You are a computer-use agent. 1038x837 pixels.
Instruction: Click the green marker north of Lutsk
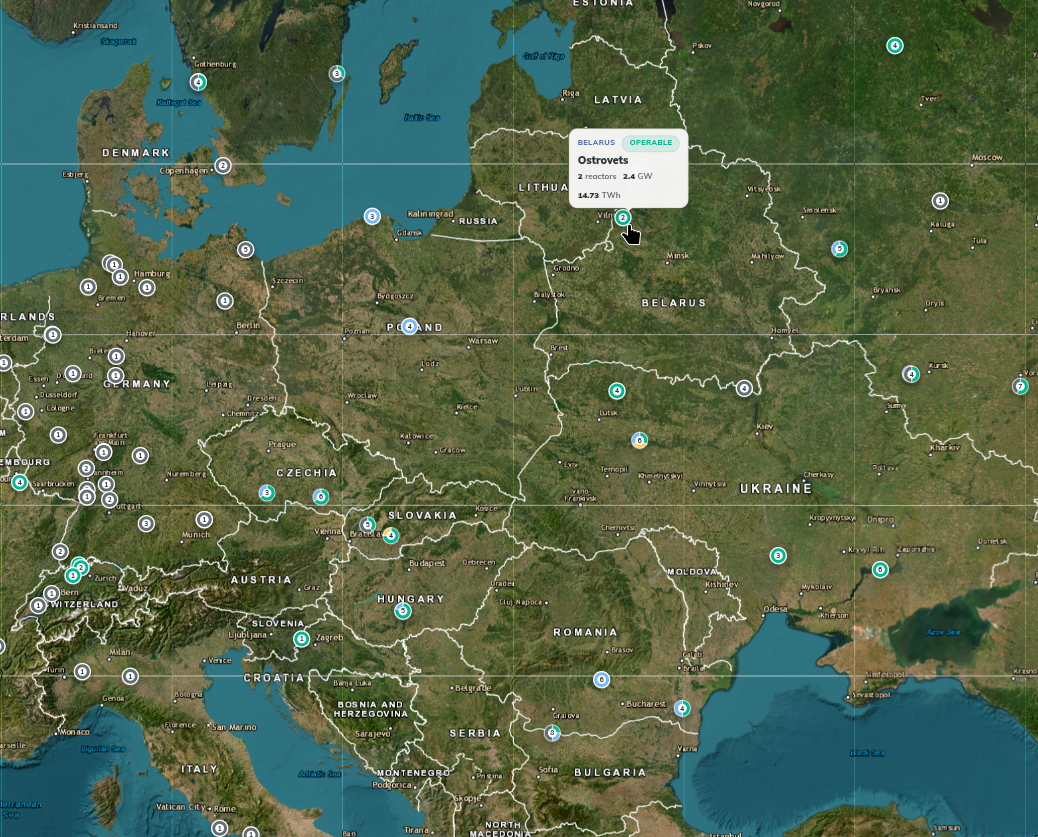pyautogui.click(x=617, y=391)
